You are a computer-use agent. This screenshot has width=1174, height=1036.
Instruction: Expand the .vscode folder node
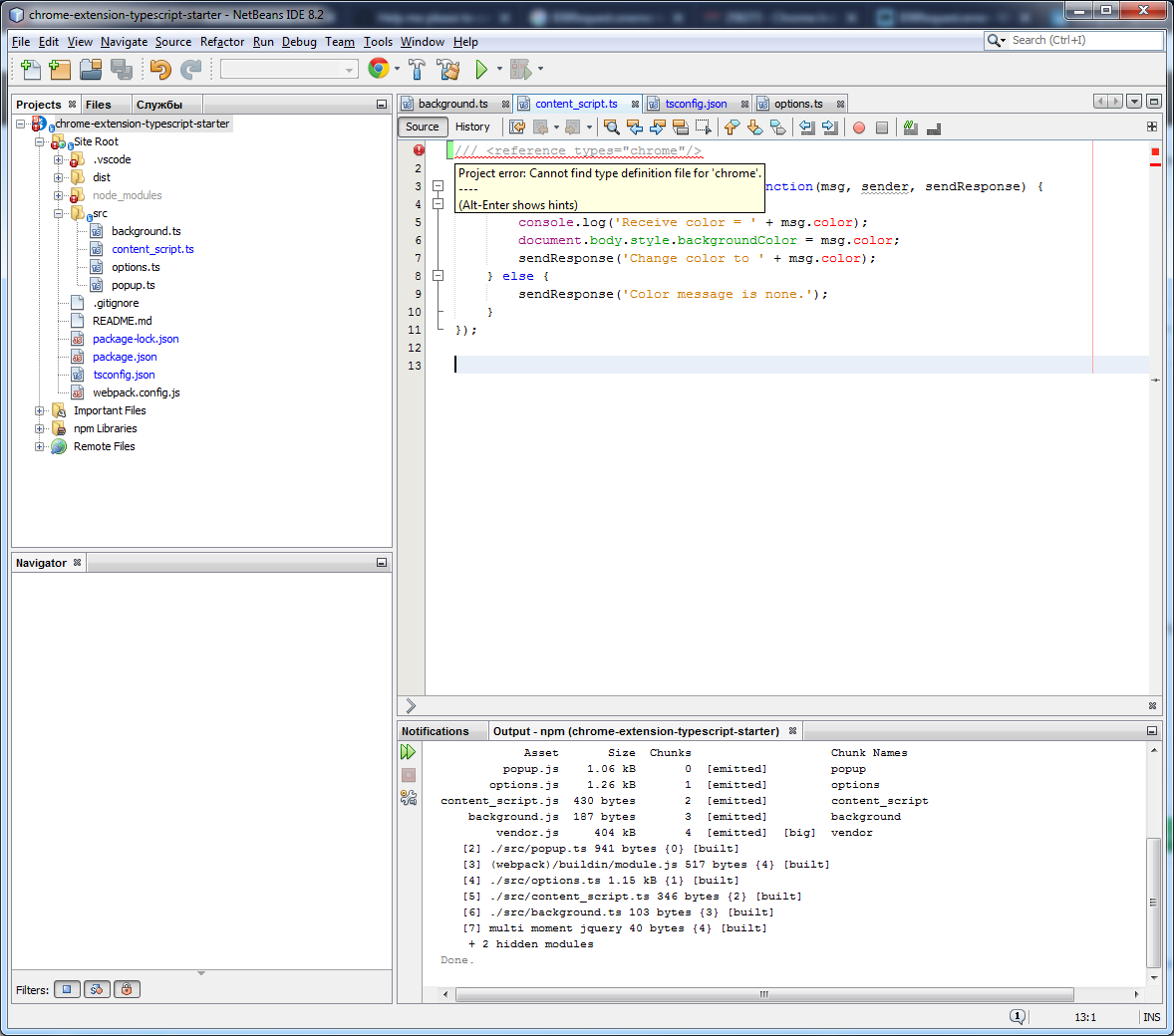click(x=59, y=159)
